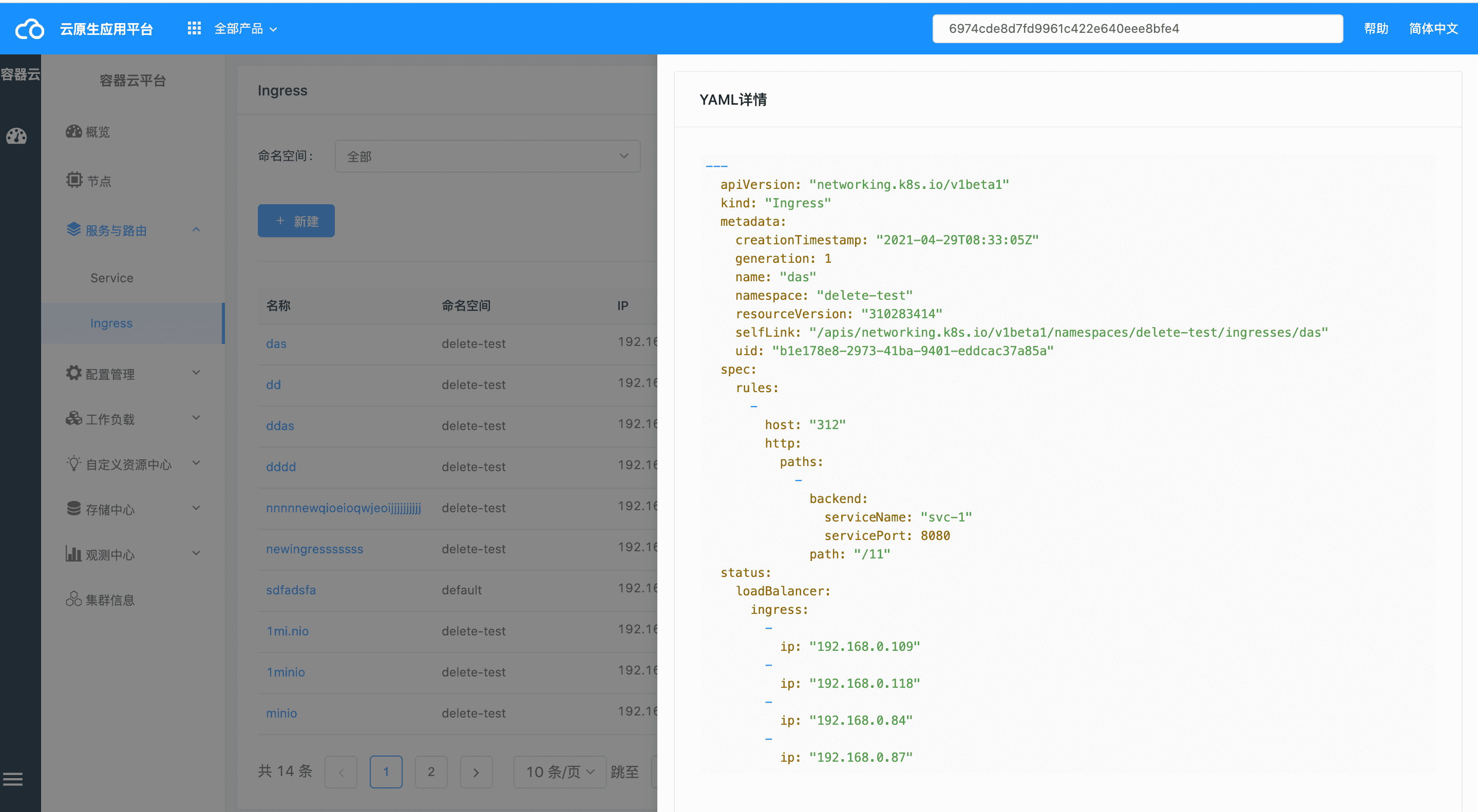Click the cloud platform logo icon
This screenshot has height=812, width=1478.
(x=29, y=29)
